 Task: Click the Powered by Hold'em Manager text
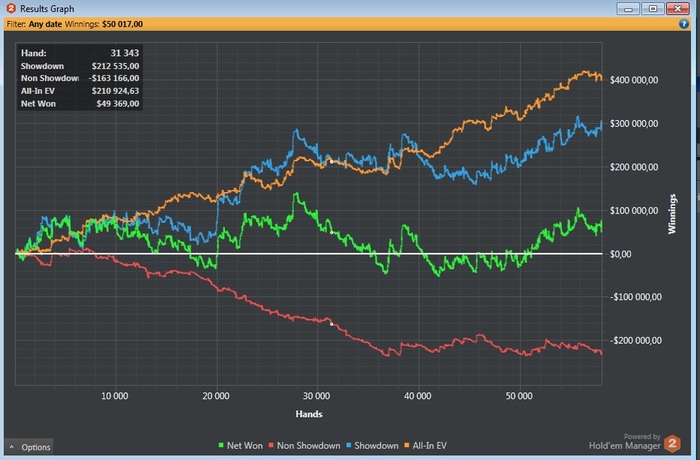pyautogui.click(x=624, y=441)
